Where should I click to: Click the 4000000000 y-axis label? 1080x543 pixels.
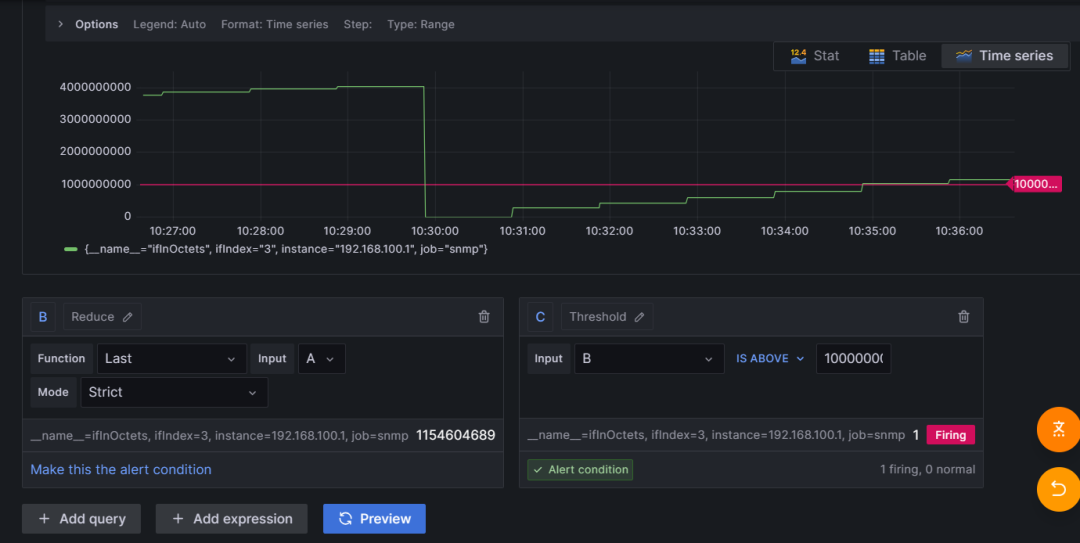click(95, 88)
